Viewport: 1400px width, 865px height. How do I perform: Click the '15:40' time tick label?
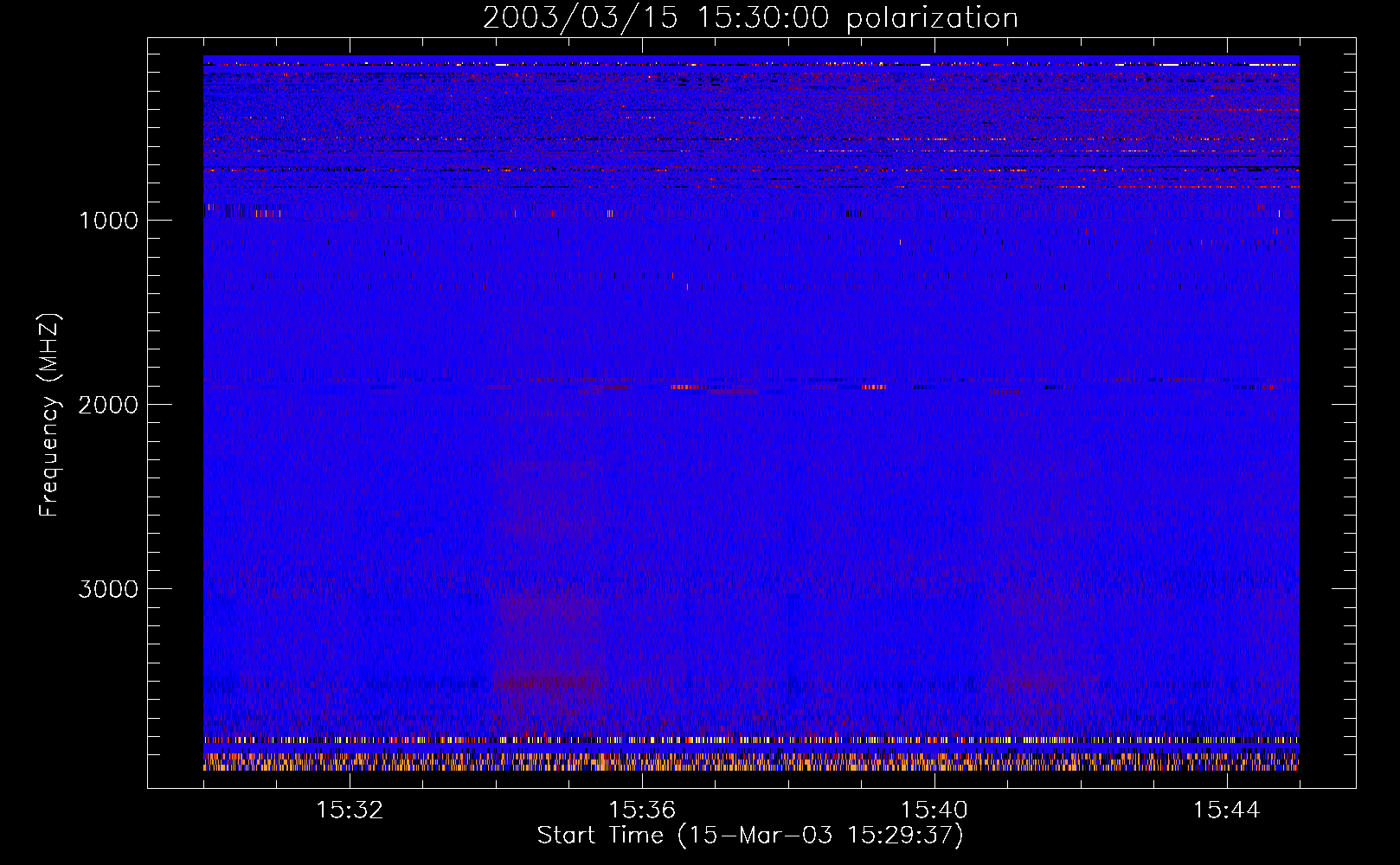pos(934,811)
